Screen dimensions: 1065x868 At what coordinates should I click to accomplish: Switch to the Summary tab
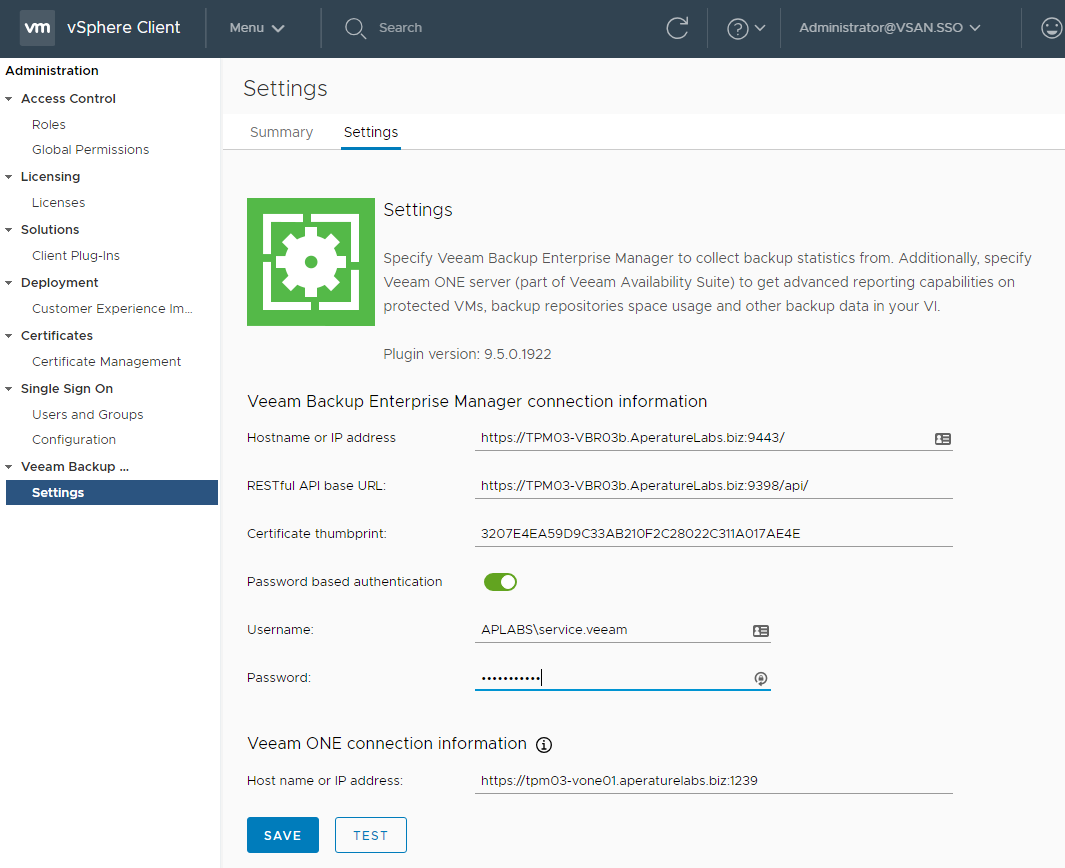coord(281,132)
